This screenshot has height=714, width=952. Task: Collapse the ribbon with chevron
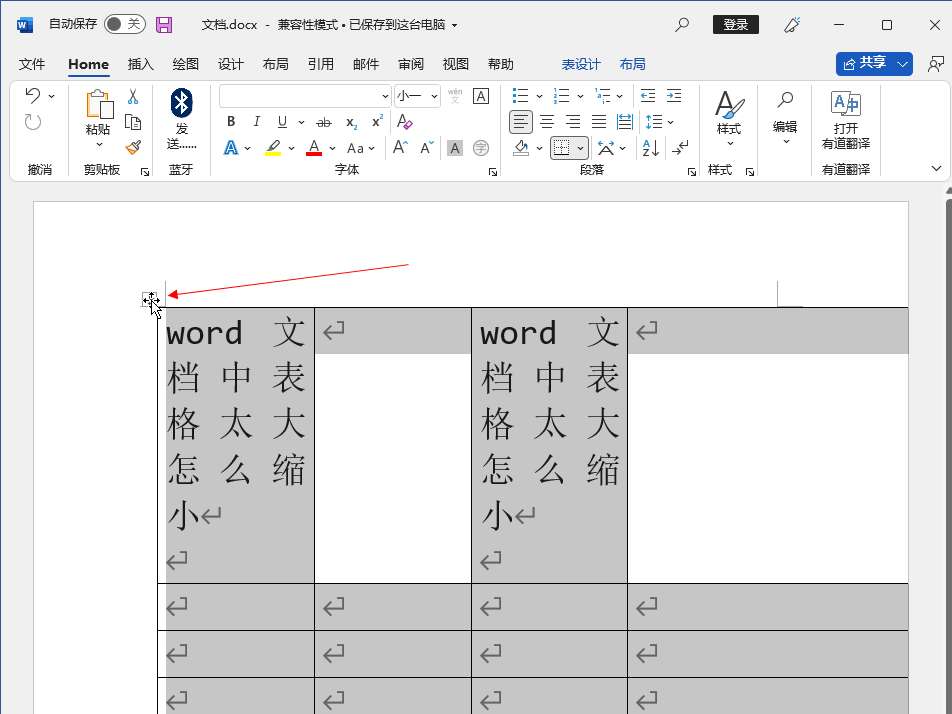(936, 168)
